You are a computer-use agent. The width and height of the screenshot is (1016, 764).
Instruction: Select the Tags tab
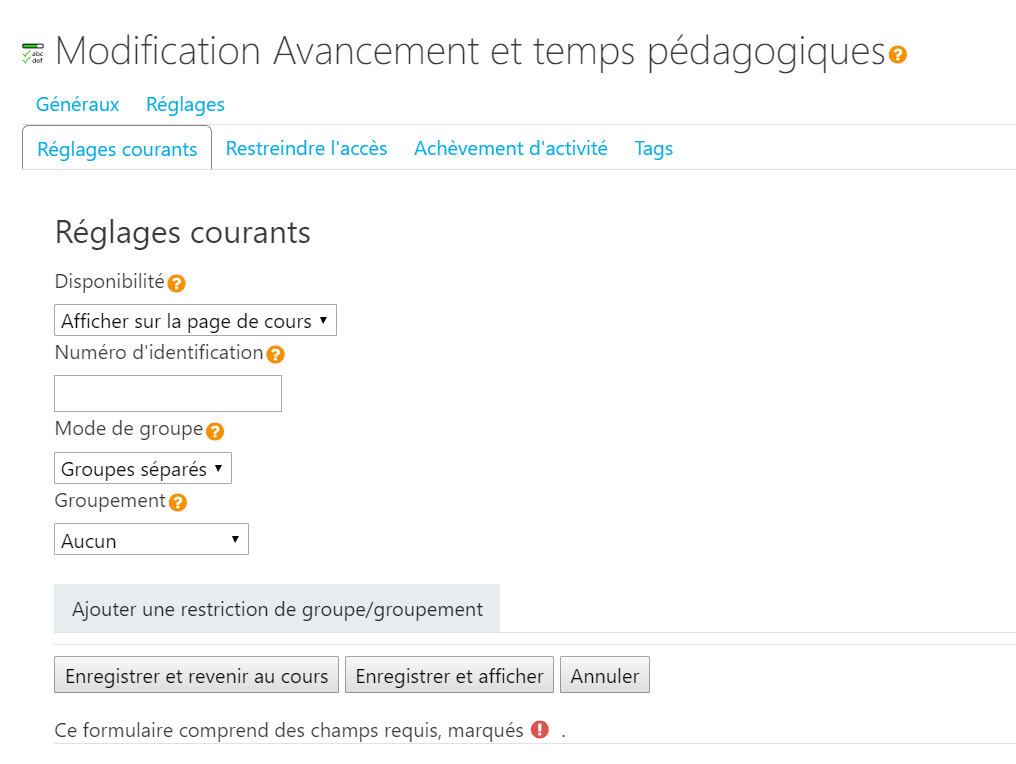coord(653,148)
